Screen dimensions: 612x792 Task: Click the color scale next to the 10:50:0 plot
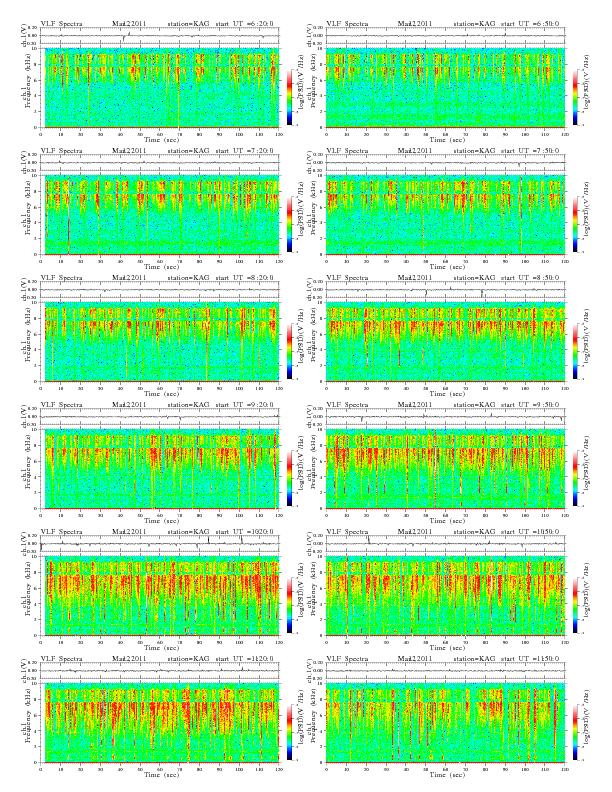pyautogui.click(x=576, y=605)
